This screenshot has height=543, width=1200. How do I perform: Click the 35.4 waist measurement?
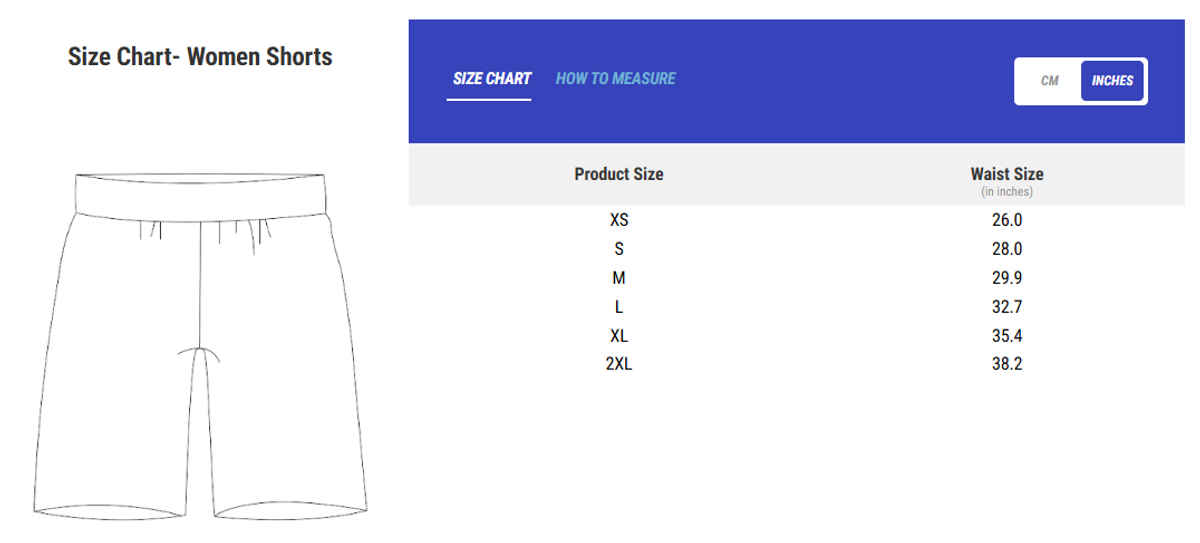tap(1006, 336)
